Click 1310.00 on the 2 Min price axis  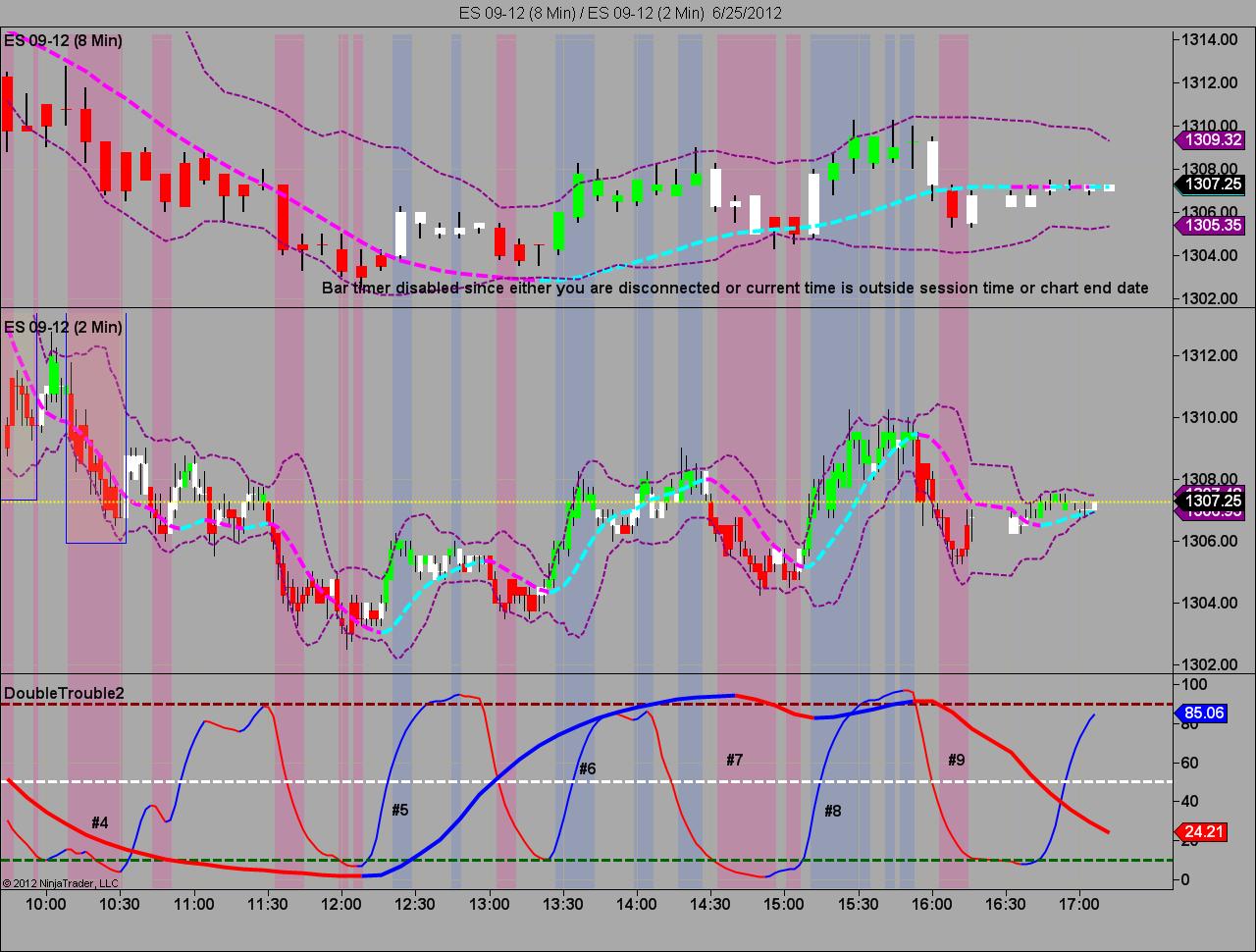[x=1211, y=417]
